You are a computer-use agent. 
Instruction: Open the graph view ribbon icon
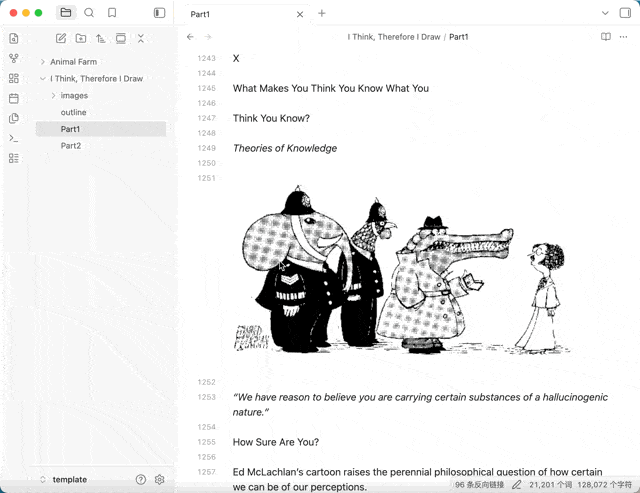(14, 58)
